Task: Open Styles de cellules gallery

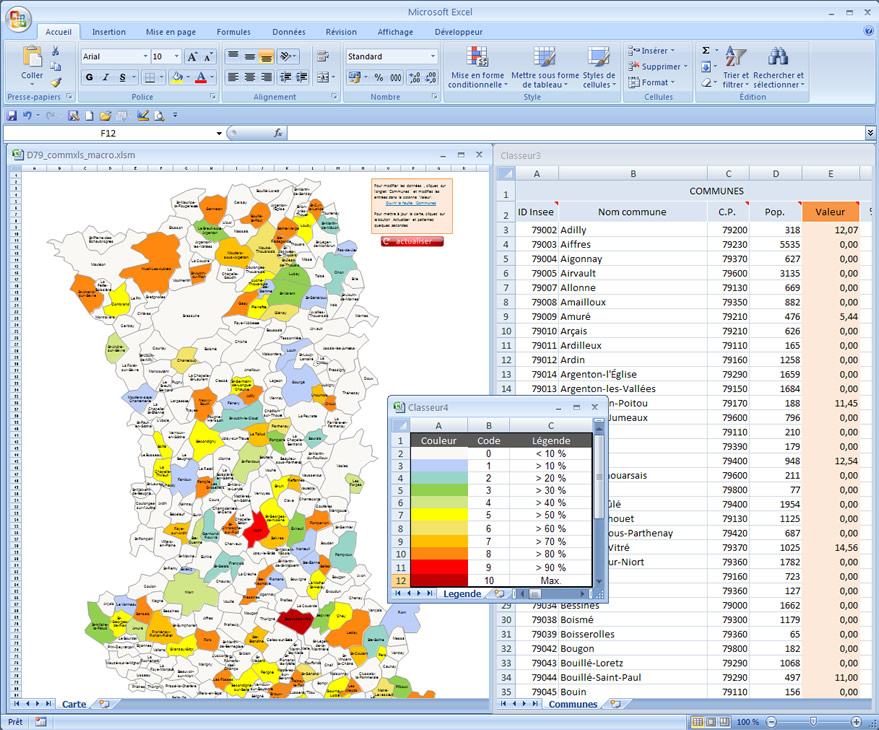Action: (599, 67)
